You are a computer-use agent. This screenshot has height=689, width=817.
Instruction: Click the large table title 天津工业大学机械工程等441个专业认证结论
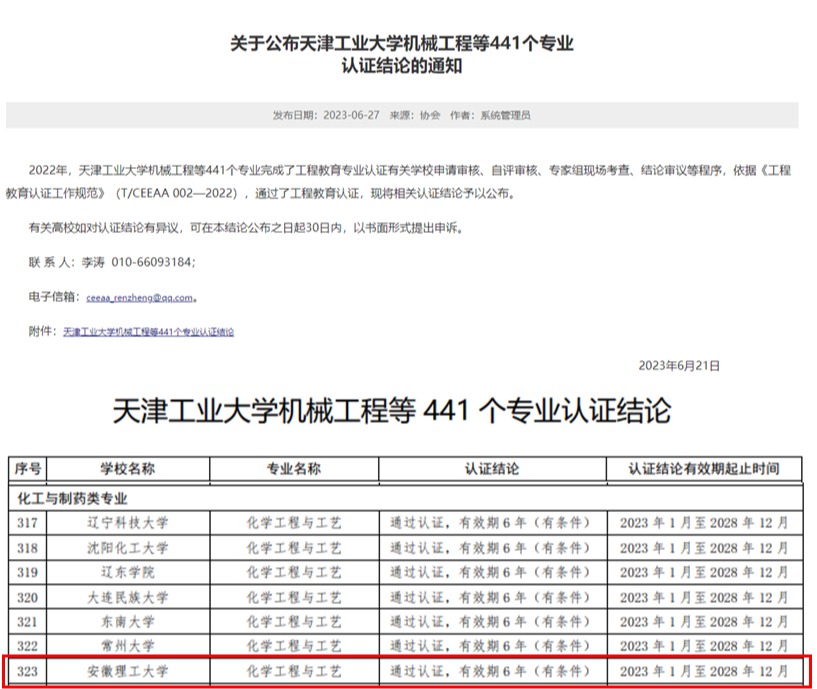(392, 411)
